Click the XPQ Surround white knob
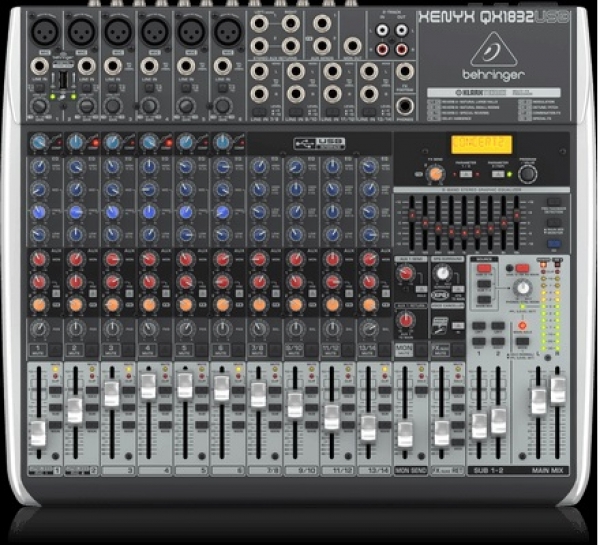Image resolution: width=600 pixels, height=545 pixels. click(x=442, y=273)
